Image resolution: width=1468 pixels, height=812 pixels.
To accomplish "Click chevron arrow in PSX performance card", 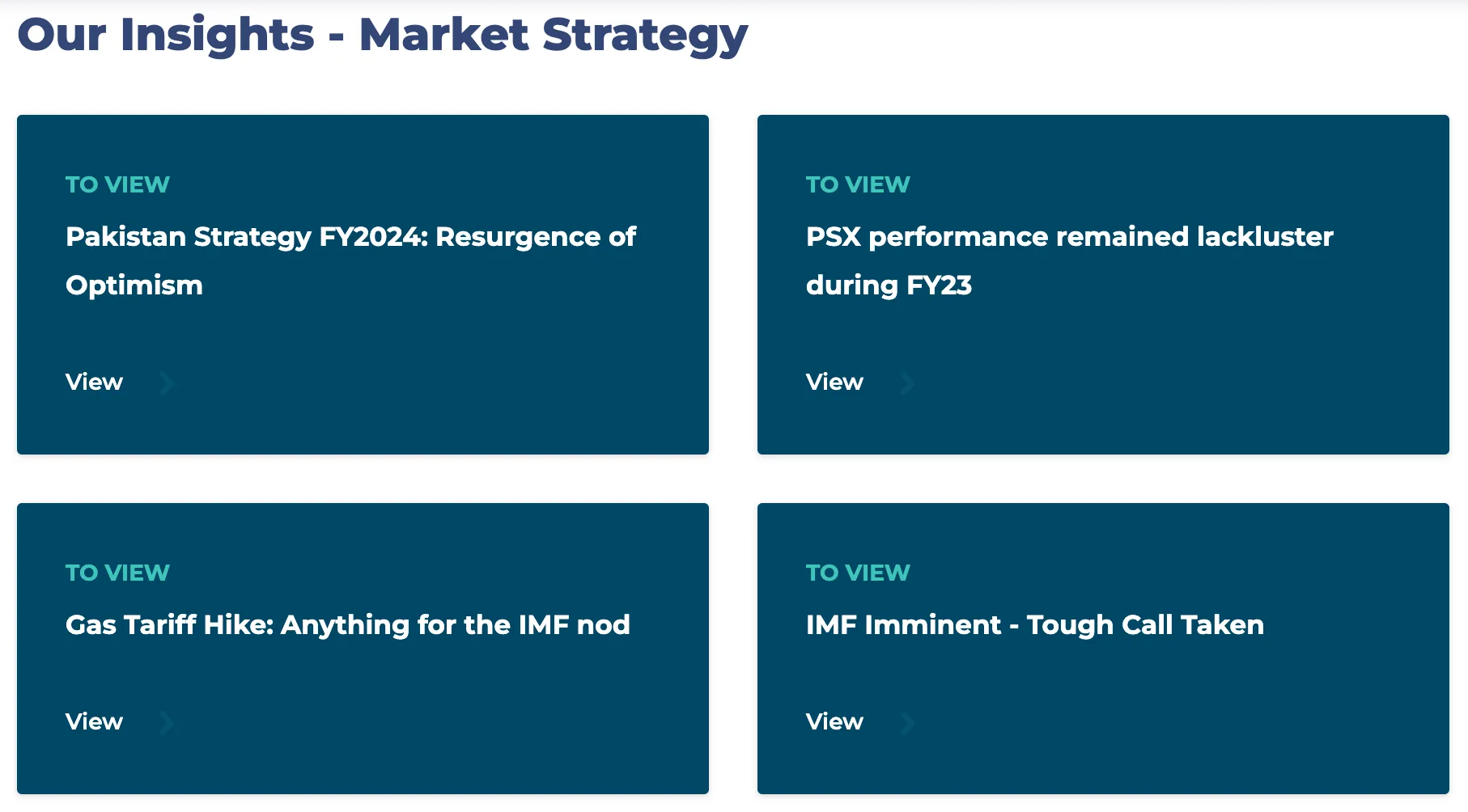I will click(908, 383).
